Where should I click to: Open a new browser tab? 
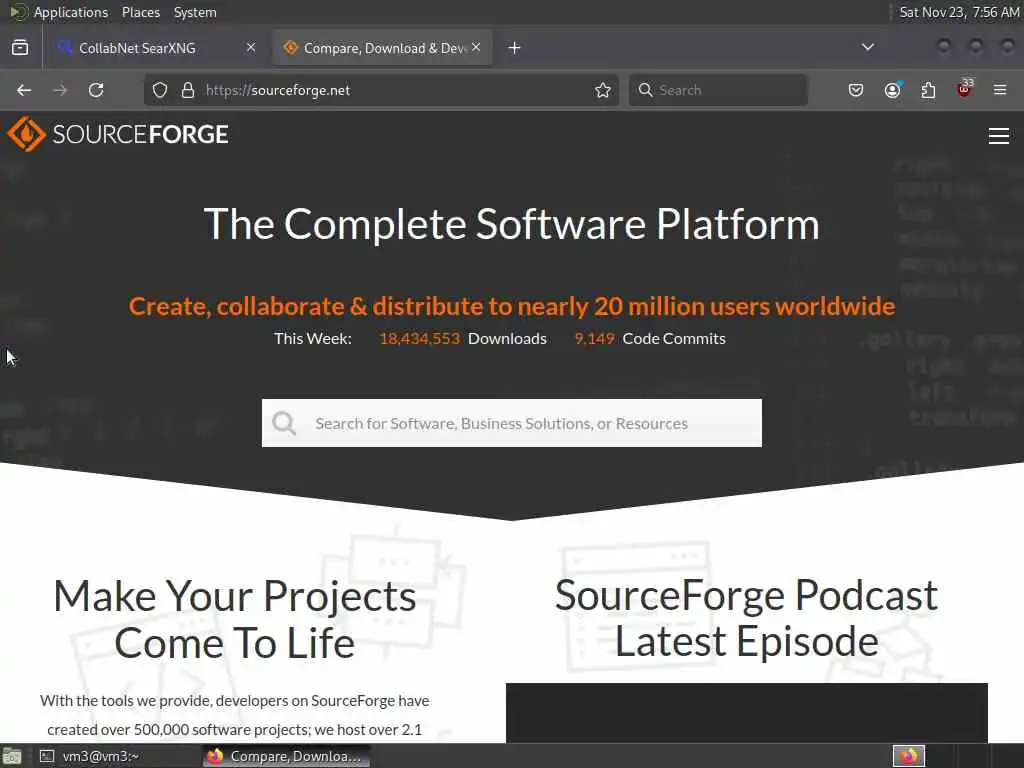point(515,48)
